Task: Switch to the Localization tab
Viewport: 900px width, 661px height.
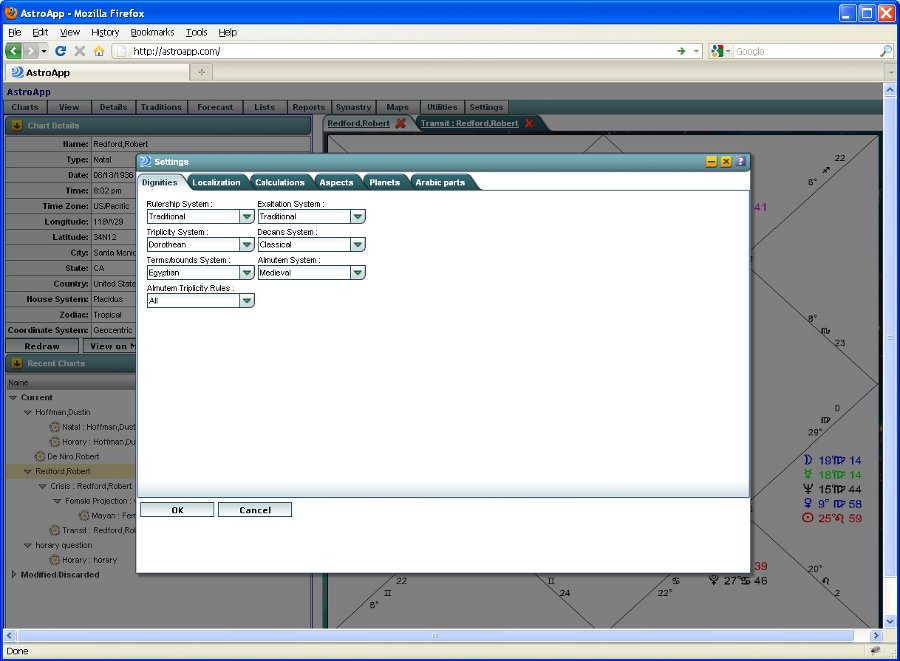Action: 216,182
